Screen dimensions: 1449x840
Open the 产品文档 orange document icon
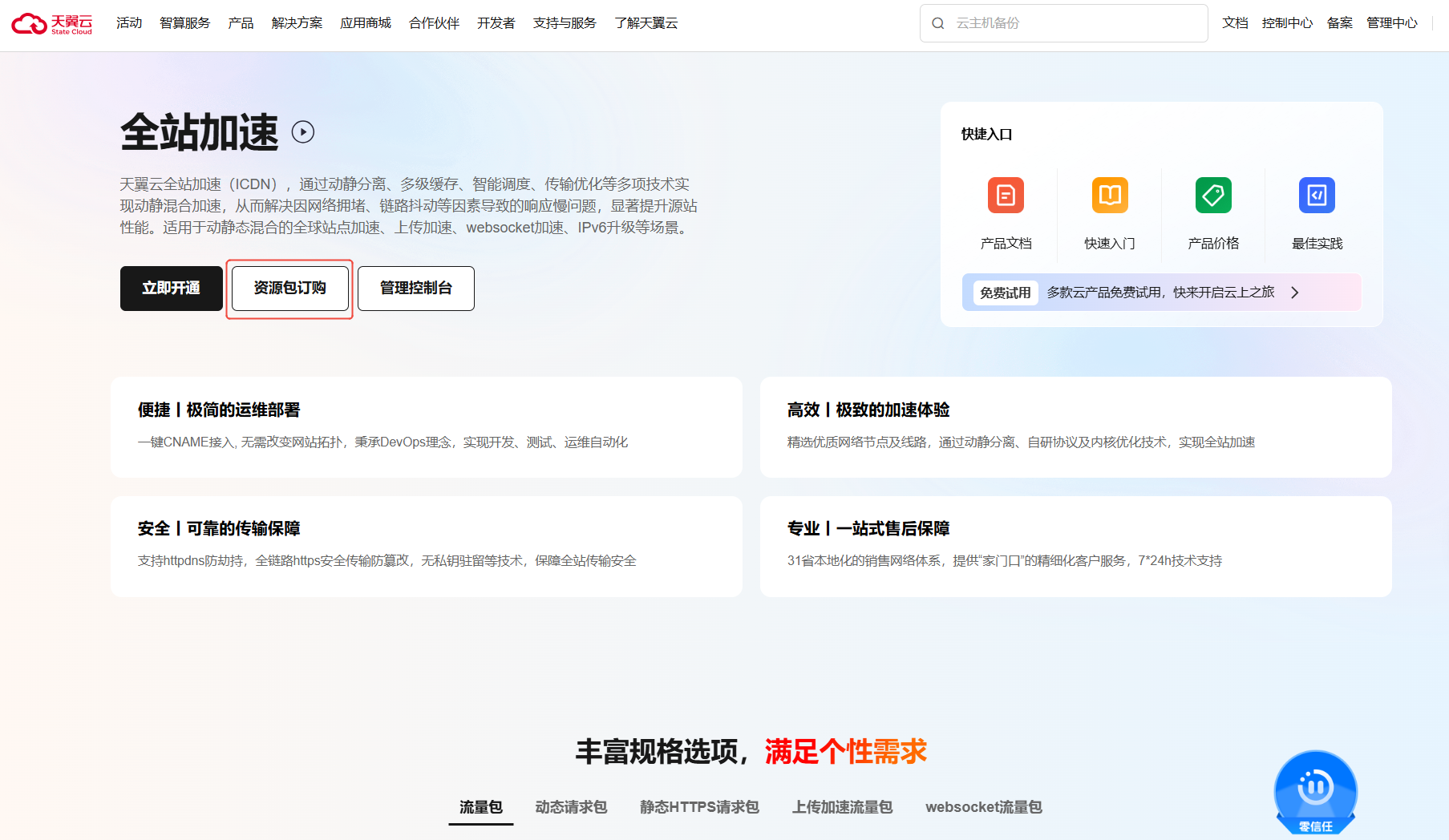[x=1006, y=195]
